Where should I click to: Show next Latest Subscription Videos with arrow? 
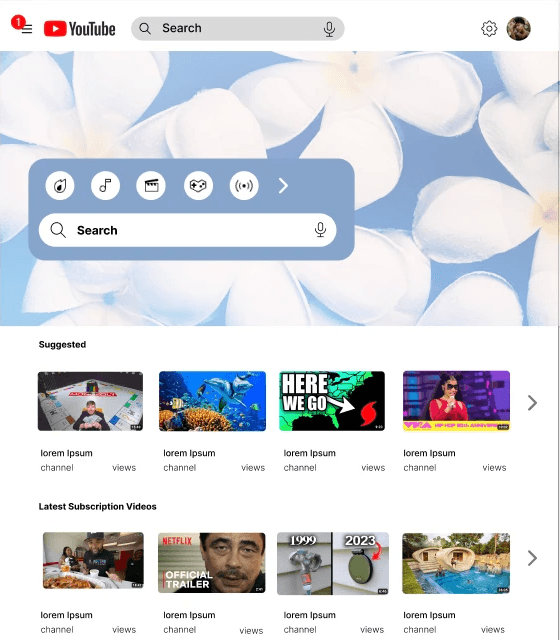point(532,558)
